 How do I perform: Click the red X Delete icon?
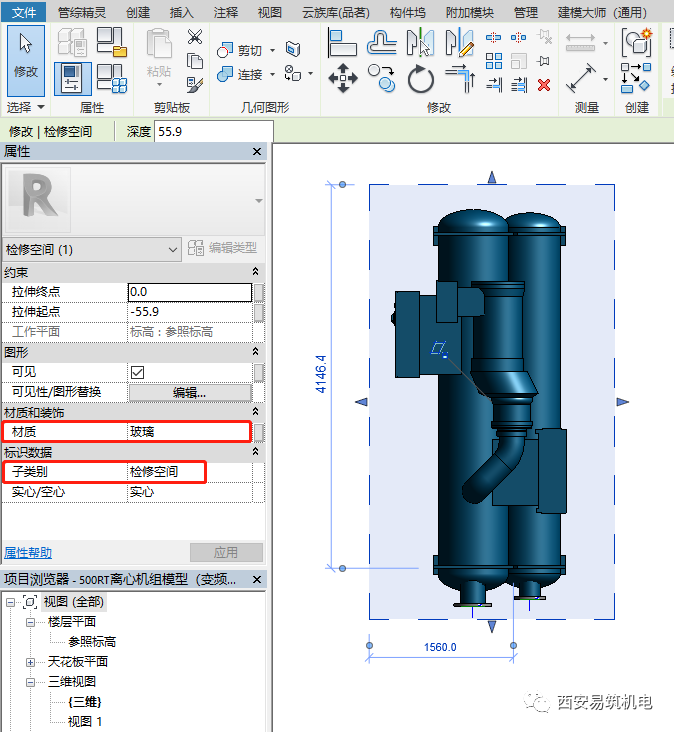[544, 85]
